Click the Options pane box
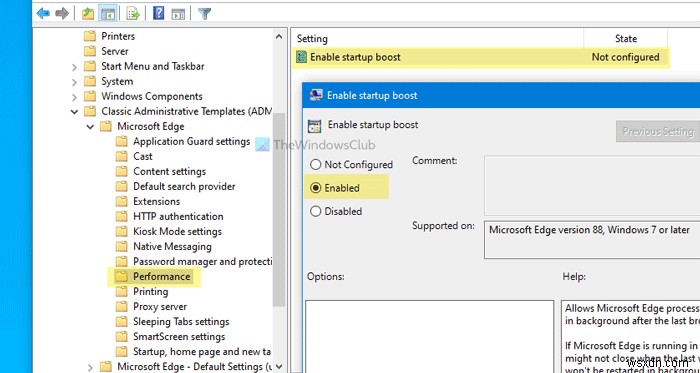Image resolution: width=700 pixels, height=373 pixels. [429, 336]
